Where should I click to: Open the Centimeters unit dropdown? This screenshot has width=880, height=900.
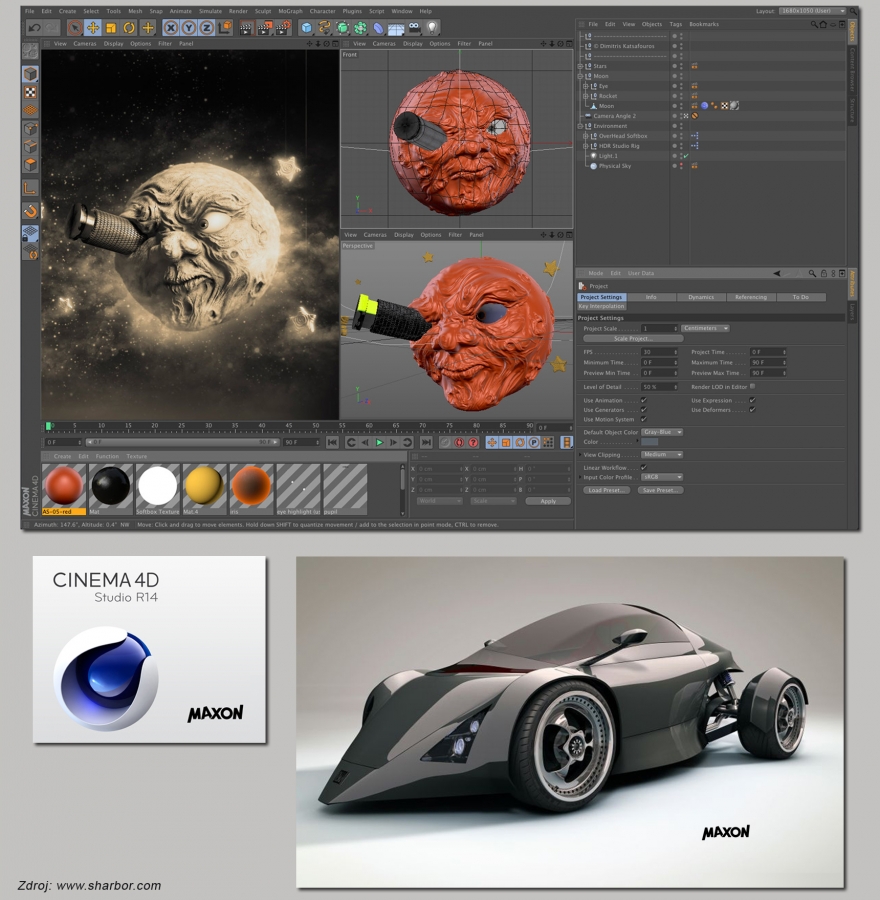click(705, 328)
